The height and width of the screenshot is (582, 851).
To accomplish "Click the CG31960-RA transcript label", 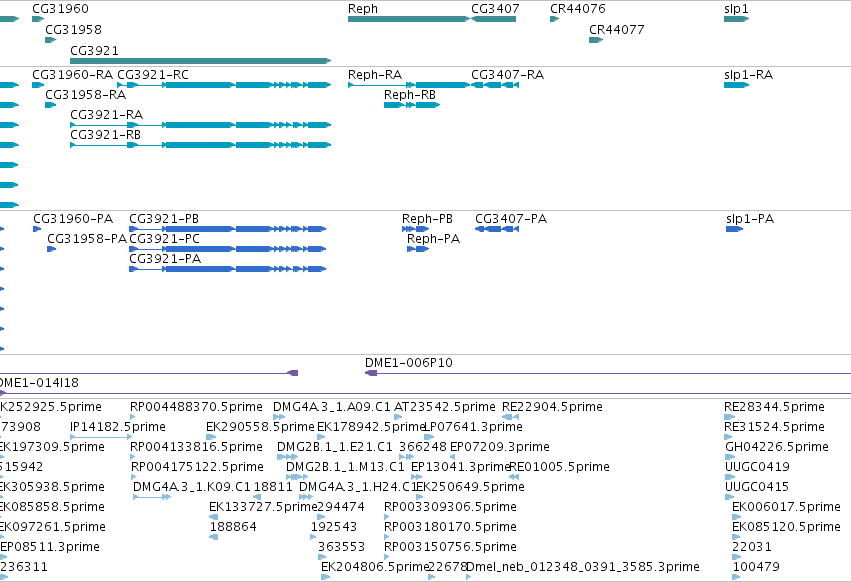I will click(x=73, y=74).
